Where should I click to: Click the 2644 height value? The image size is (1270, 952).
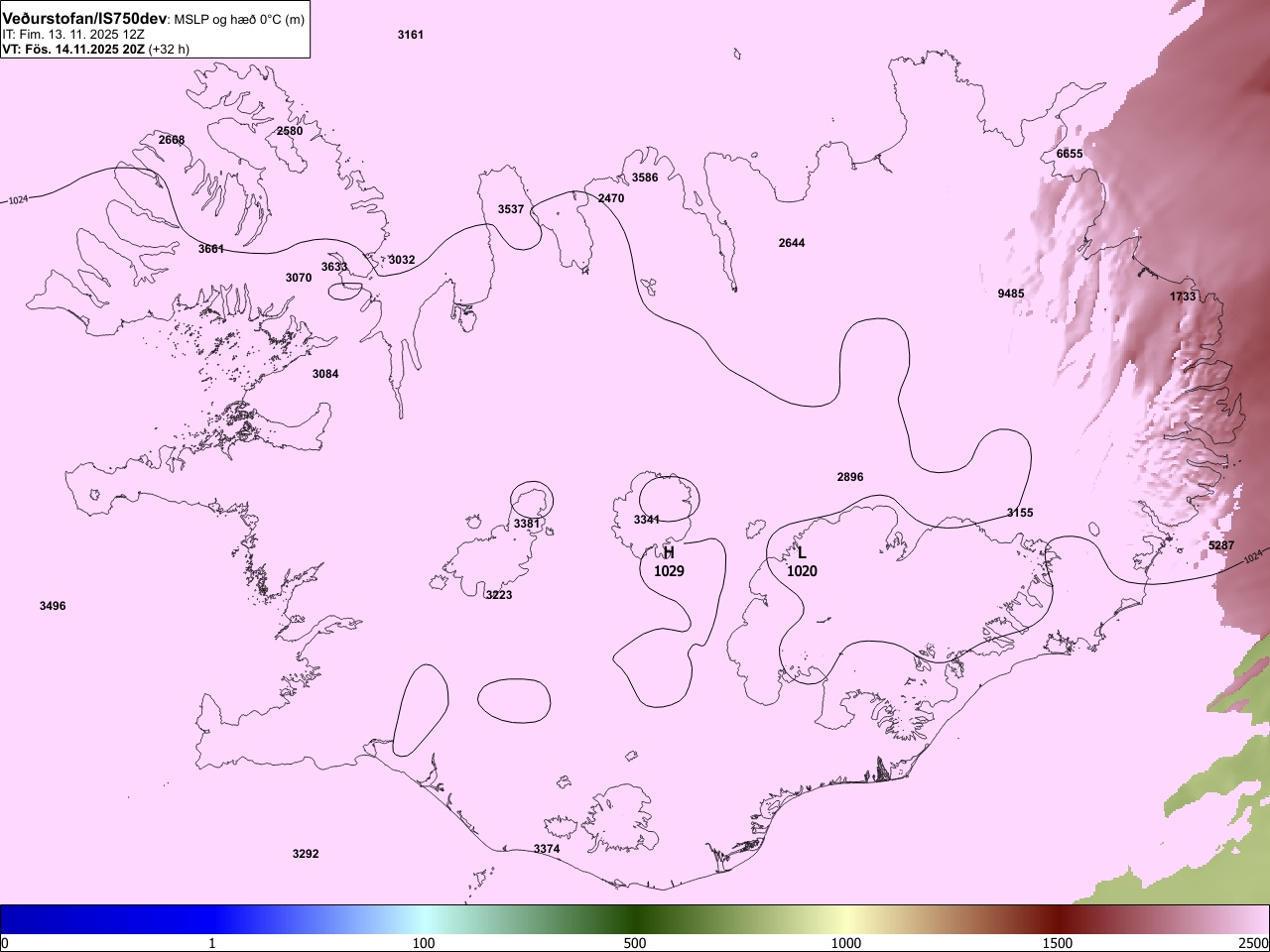(x=792, y=243)
